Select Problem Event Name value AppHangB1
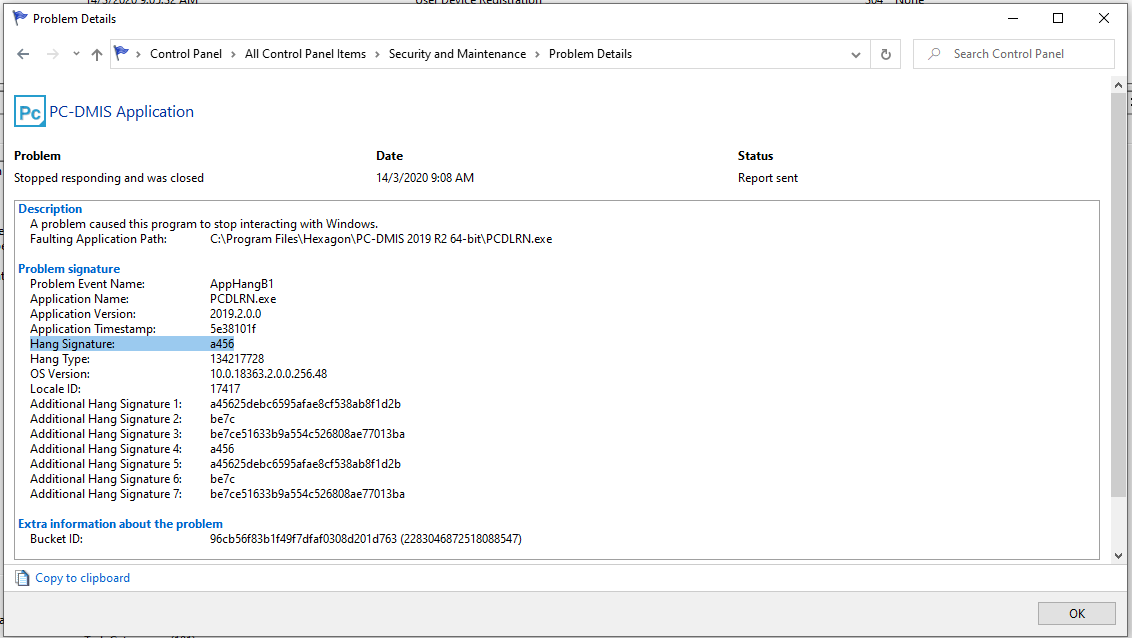 (242, 284)
